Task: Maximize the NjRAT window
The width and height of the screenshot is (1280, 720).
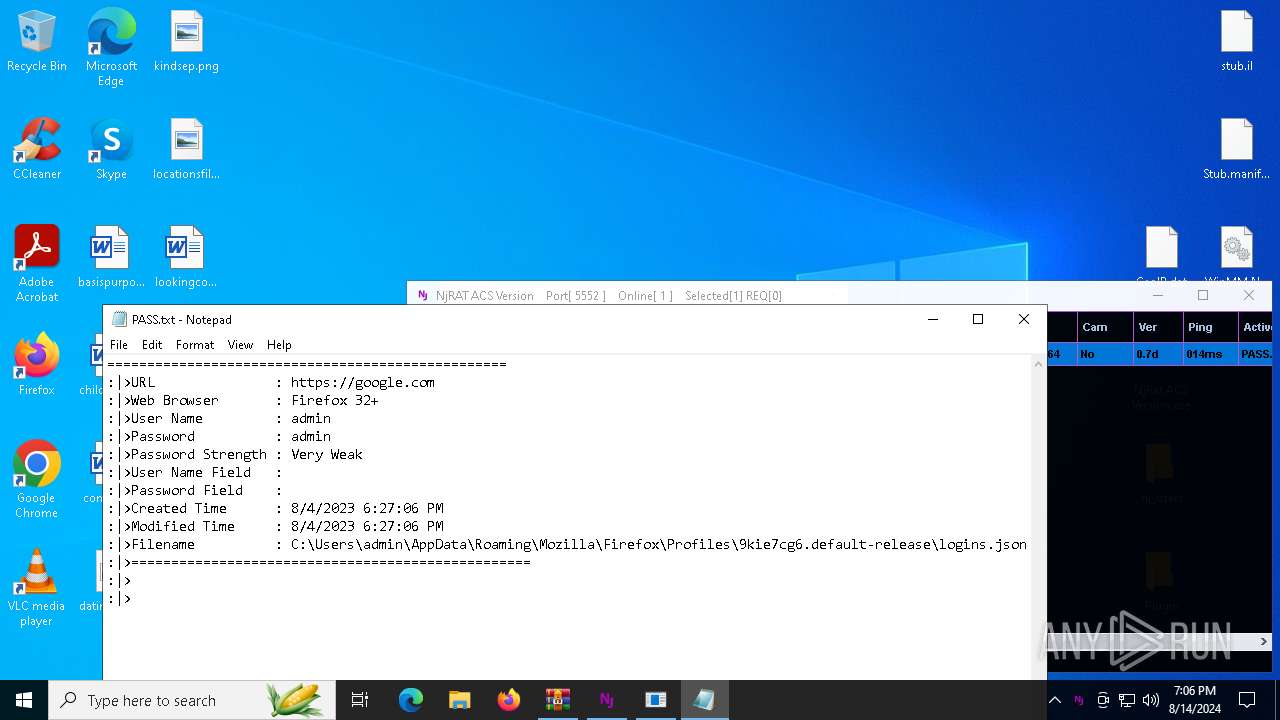Action: [1203, 295]
